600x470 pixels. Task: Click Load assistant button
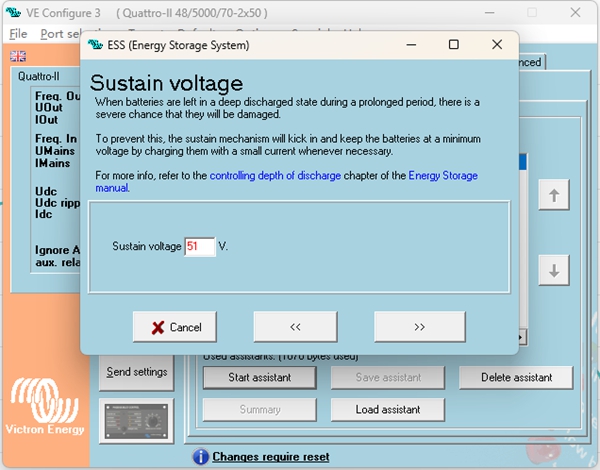pyautogui.click(x=388, y=410)
